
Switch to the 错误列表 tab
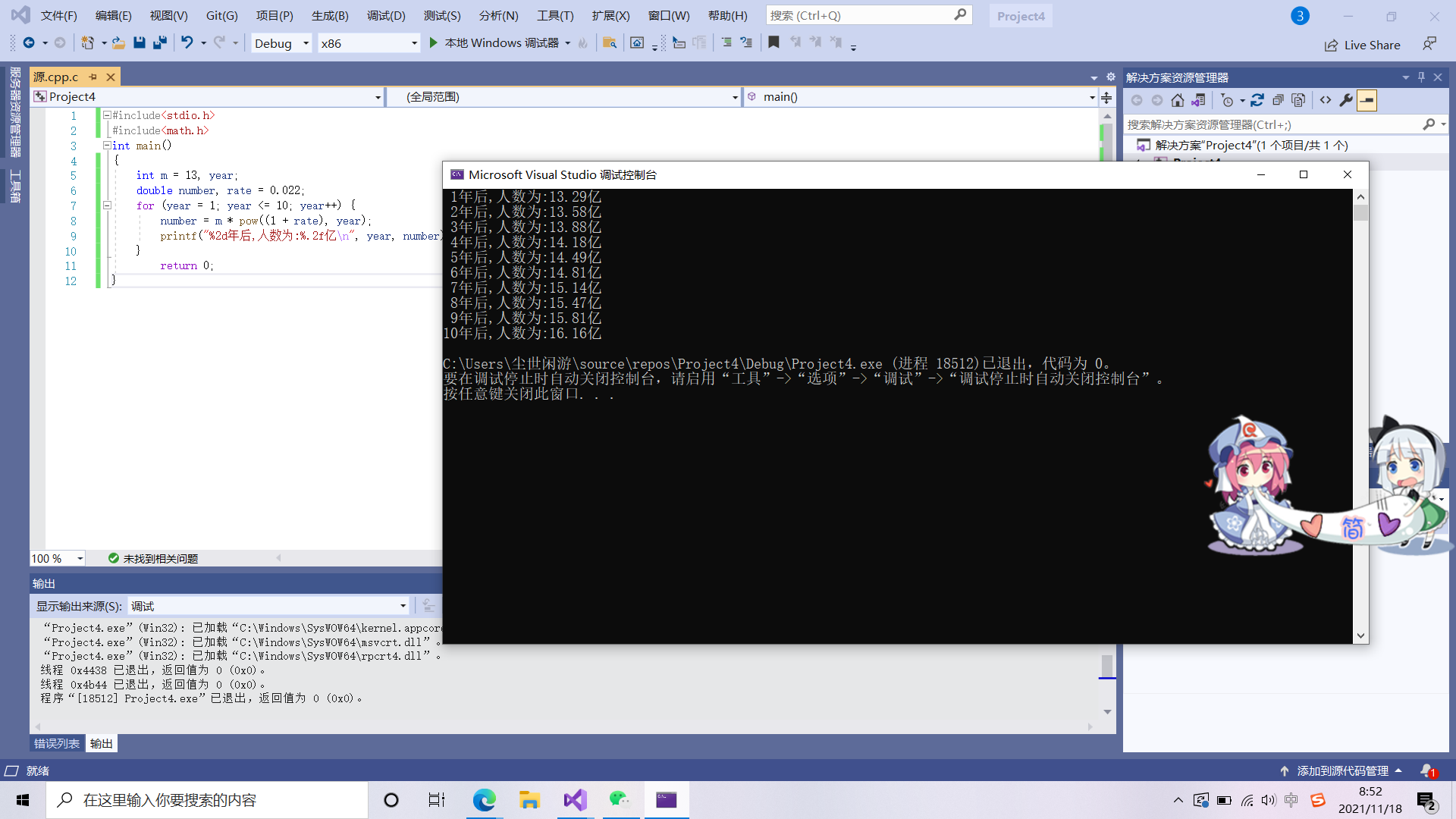(56, 743)
